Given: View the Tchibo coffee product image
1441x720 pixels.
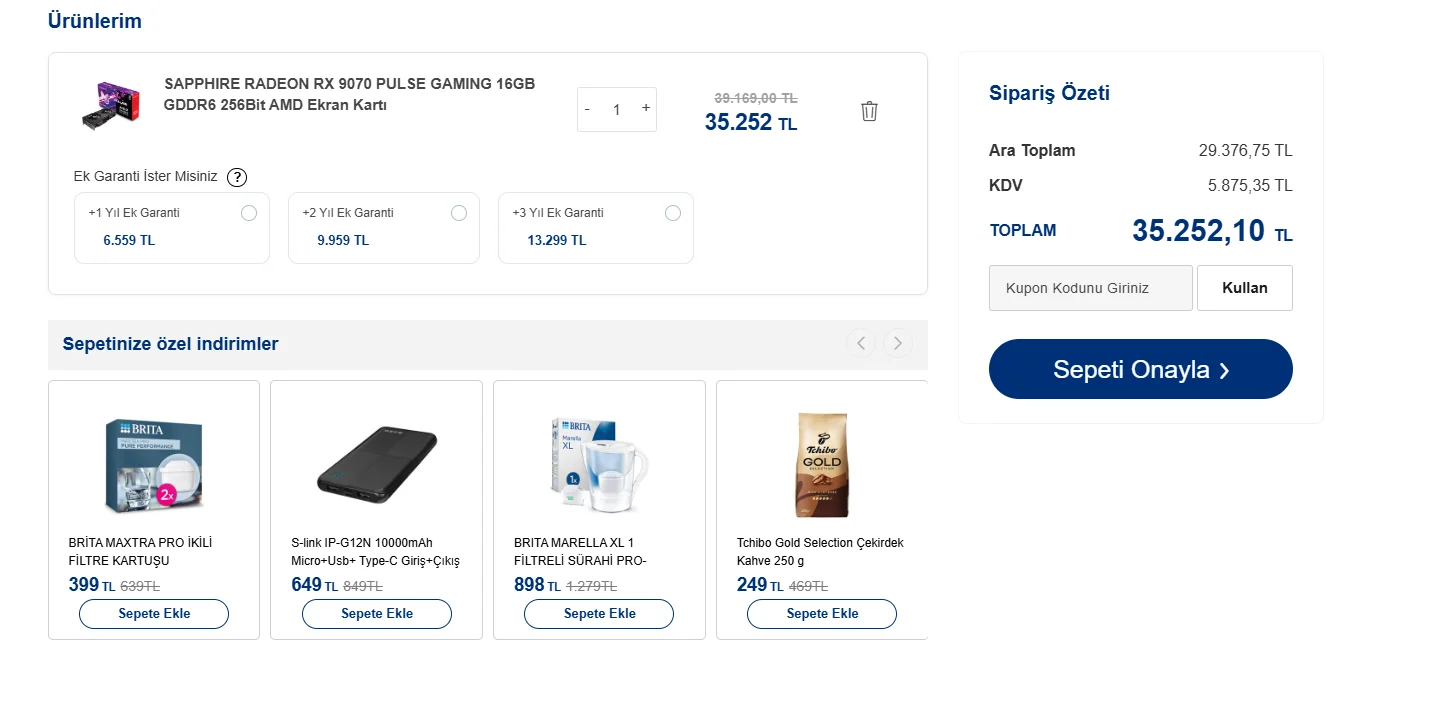Looking at the screenshot, I should click(x=822, y=465).
